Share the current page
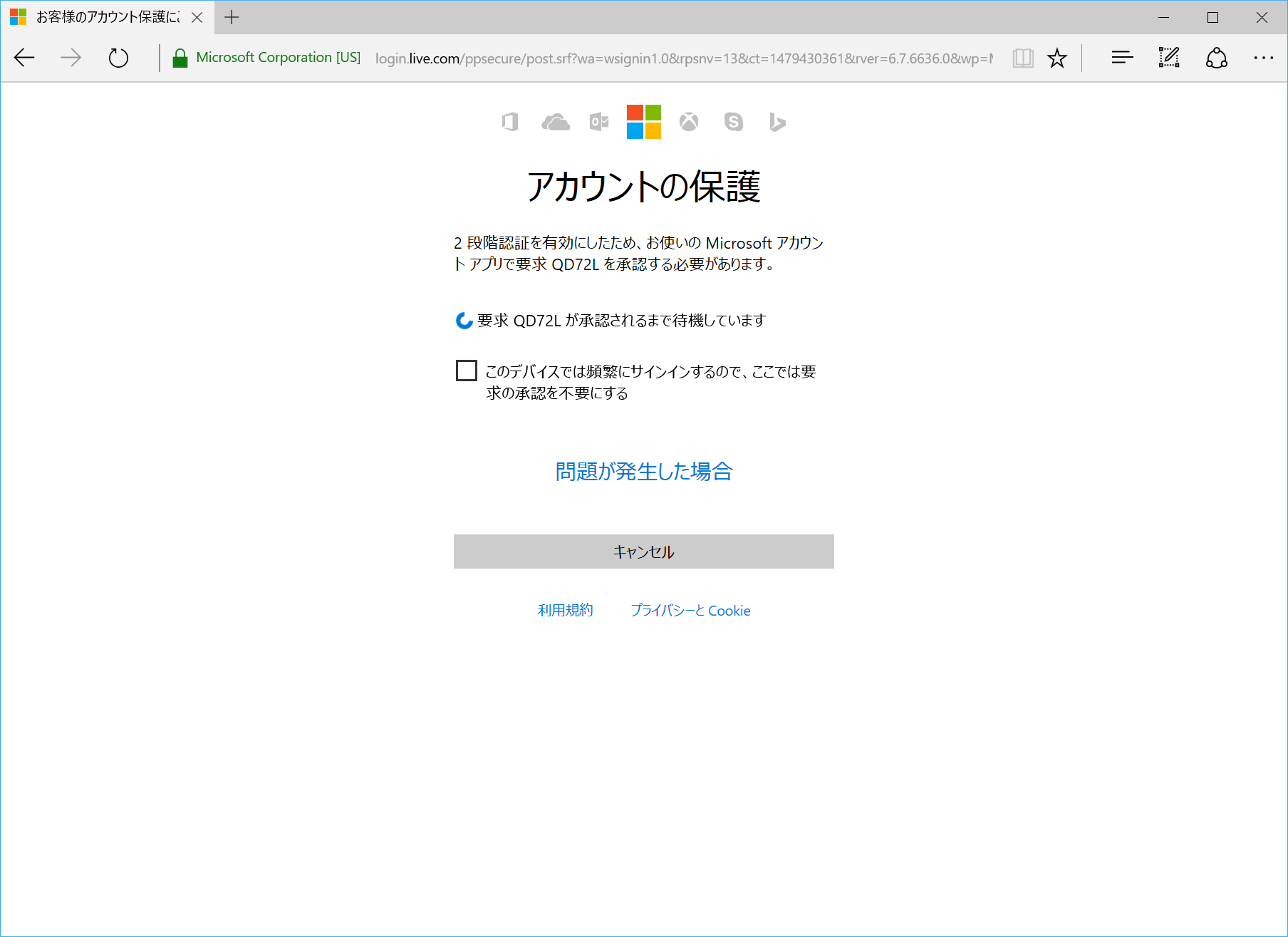The image size is (1288, 937). tap(1216, 58)
